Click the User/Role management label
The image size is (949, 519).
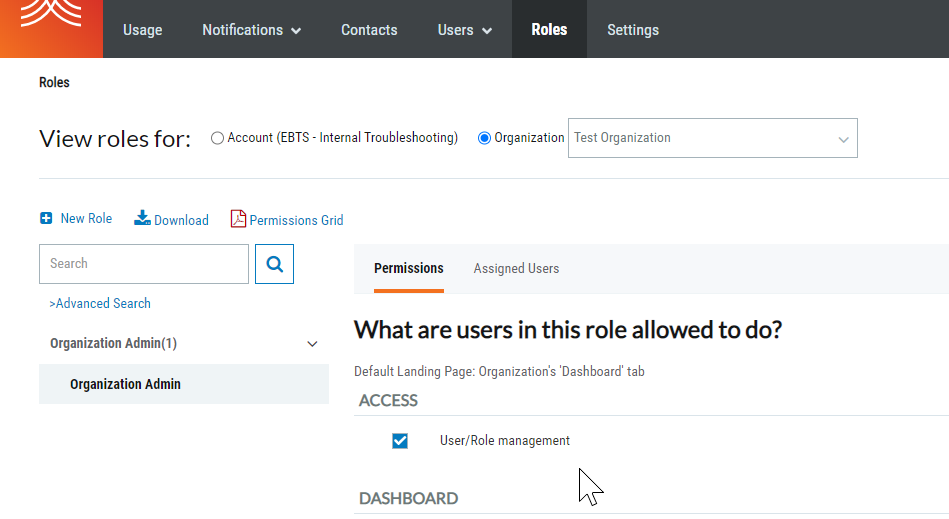(x=505, y=441)
